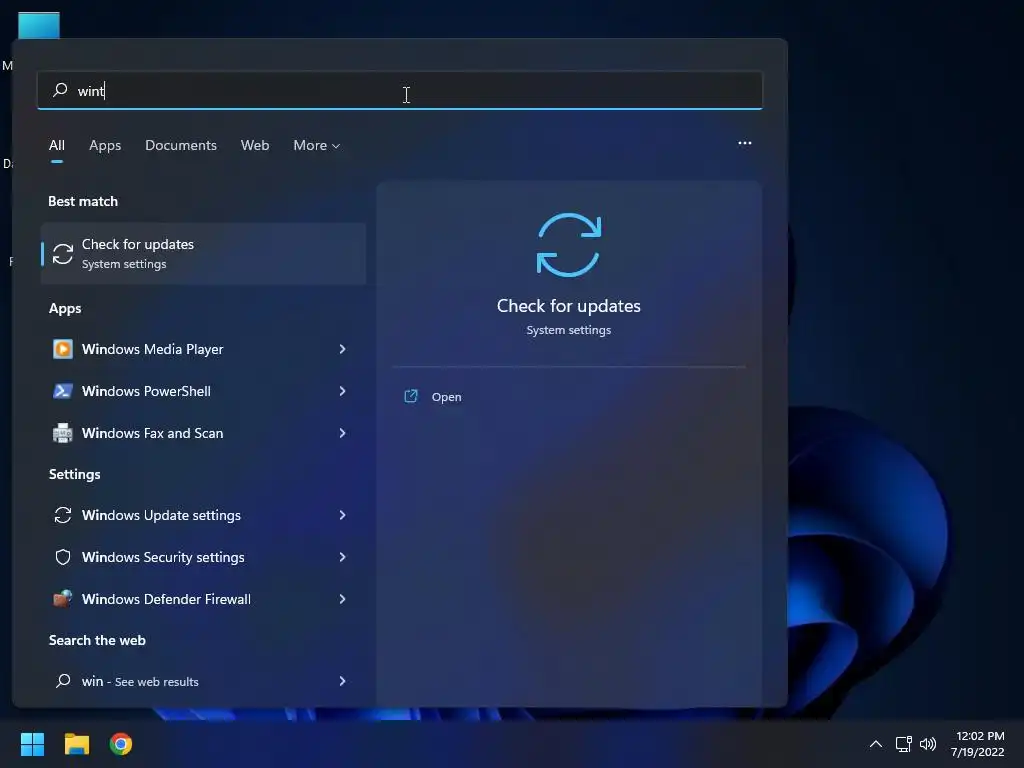The image size is (1024, 768).
Task: Switch to the Apps tab
Action: click(x=105, y=145)
